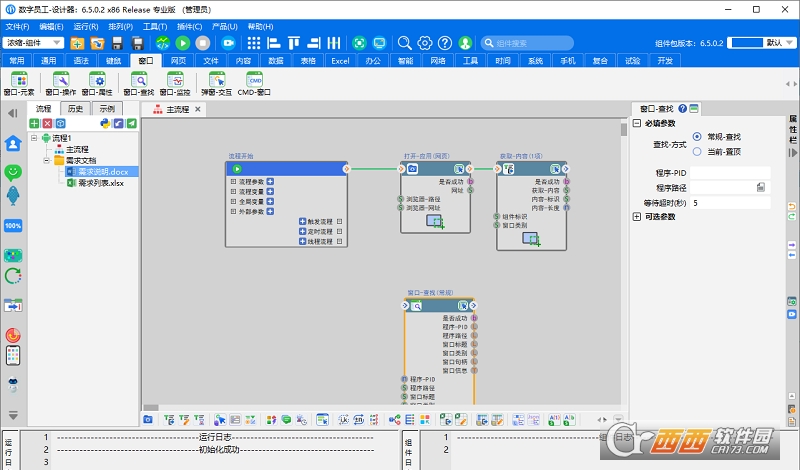Click the grid arrange icon in toolbar
The width and height of the screenshot is (800, 470).
tap(254, 43)
